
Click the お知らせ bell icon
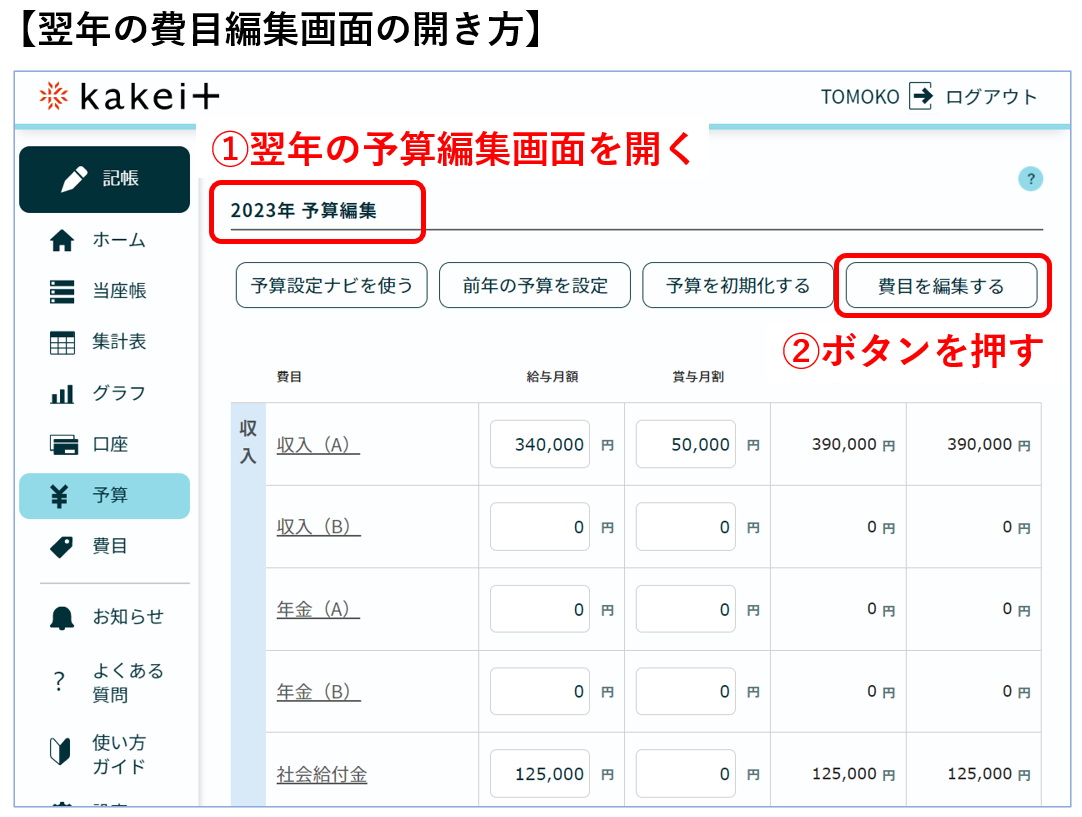(62, 618)
